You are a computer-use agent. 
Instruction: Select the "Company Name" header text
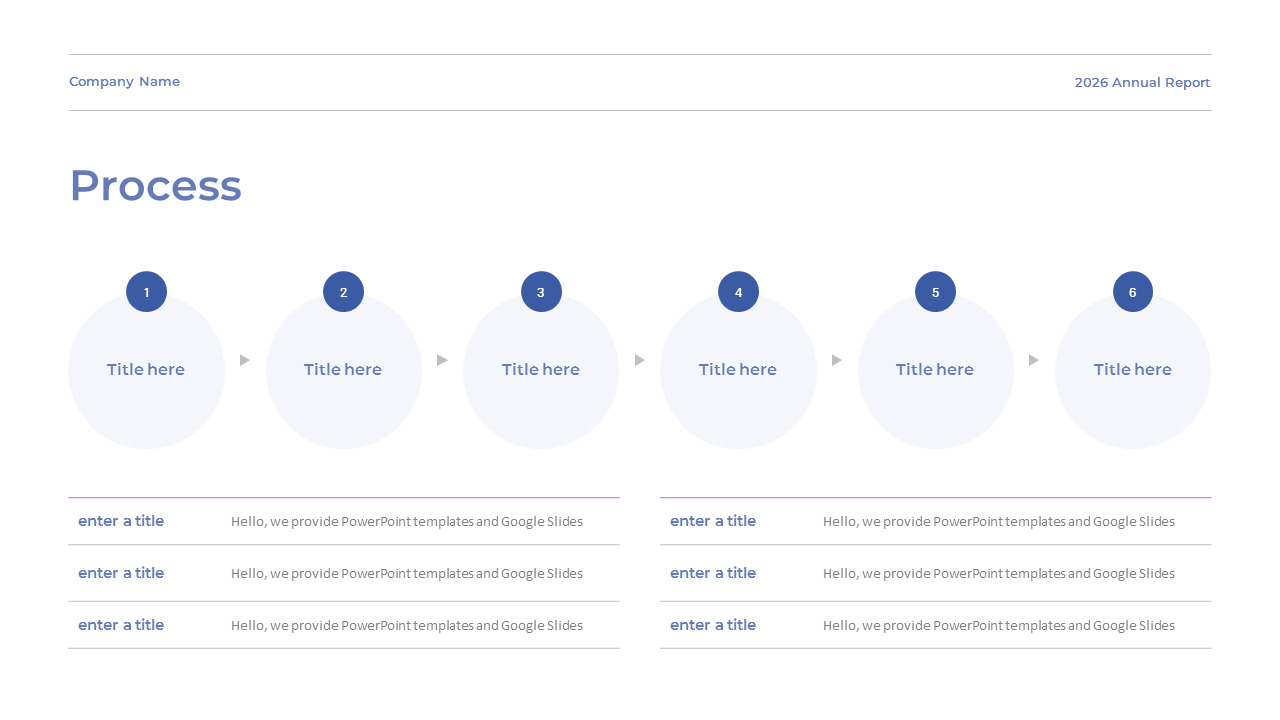tap(124, 82)
